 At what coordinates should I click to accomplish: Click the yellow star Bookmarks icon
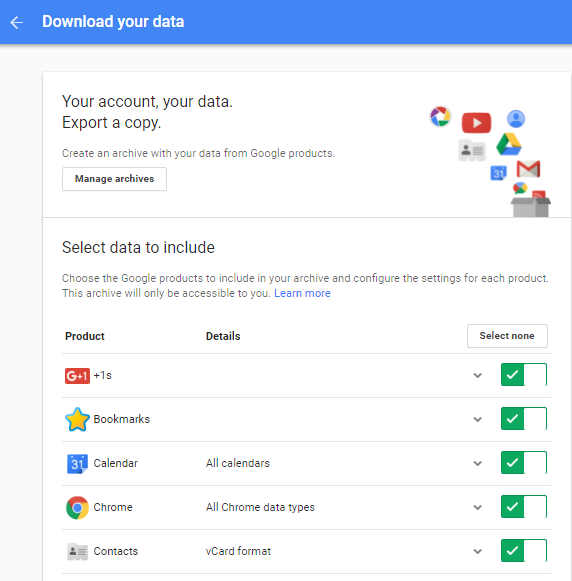click(77, 419)
